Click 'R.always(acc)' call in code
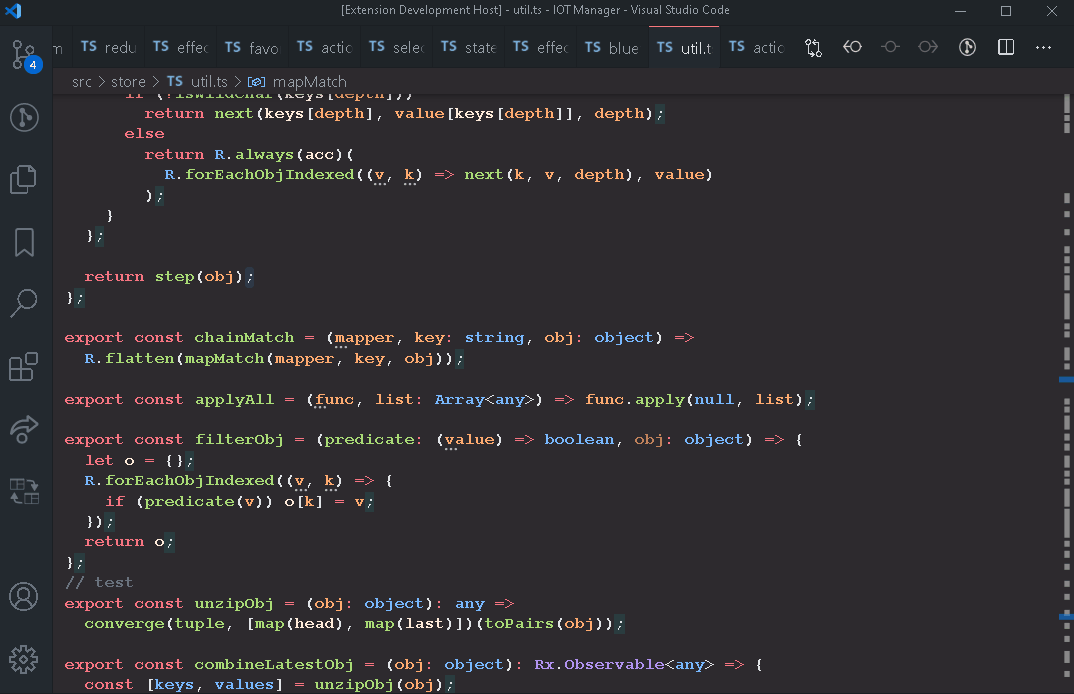 279,155
